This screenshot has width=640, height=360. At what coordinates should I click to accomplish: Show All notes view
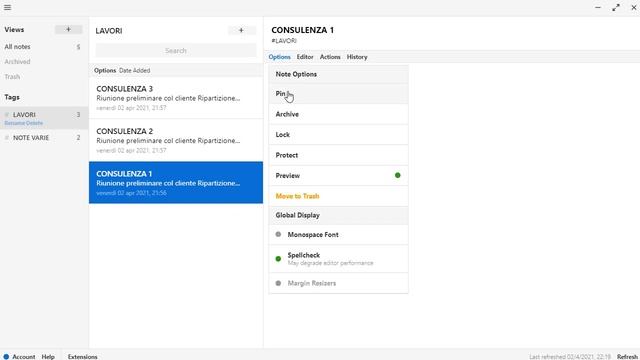44,47
